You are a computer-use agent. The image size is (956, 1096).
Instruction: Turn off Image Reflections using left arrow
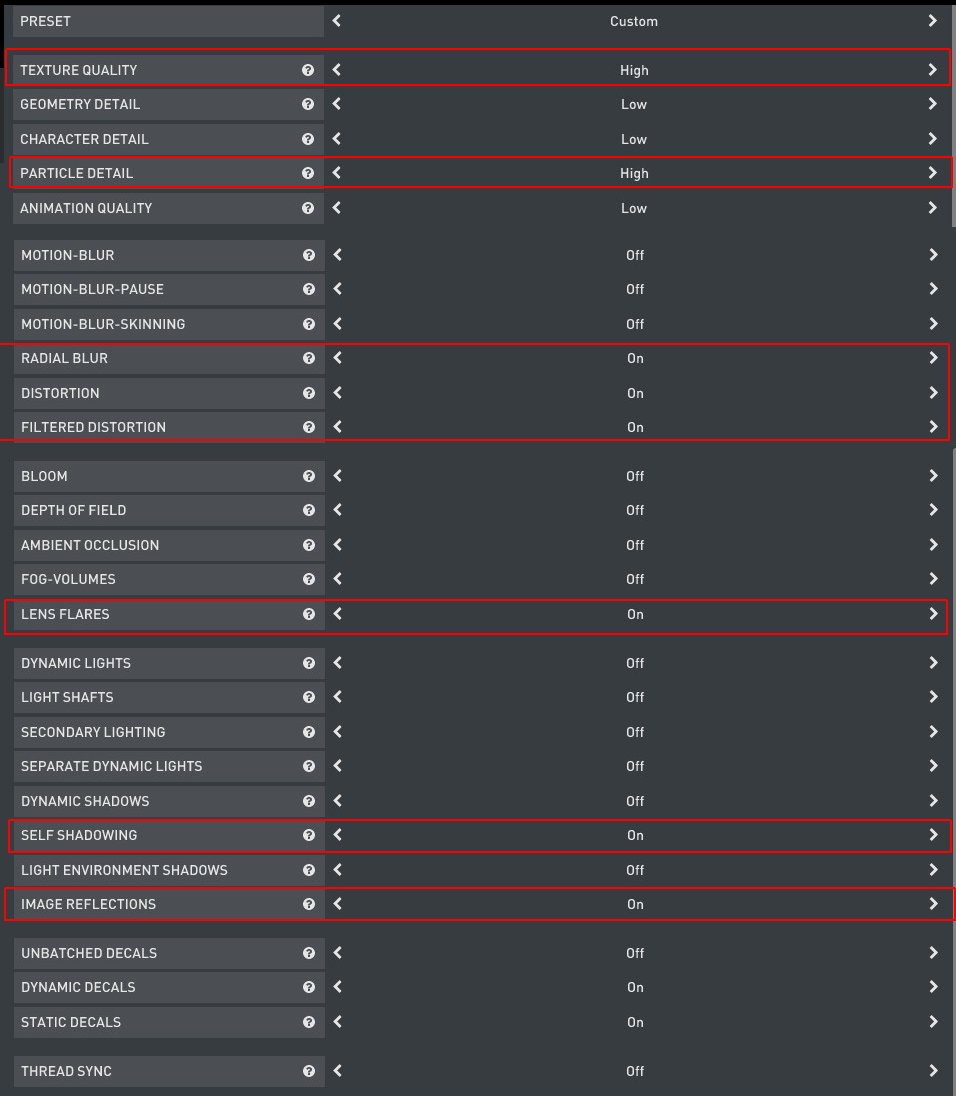click(338, 904)
